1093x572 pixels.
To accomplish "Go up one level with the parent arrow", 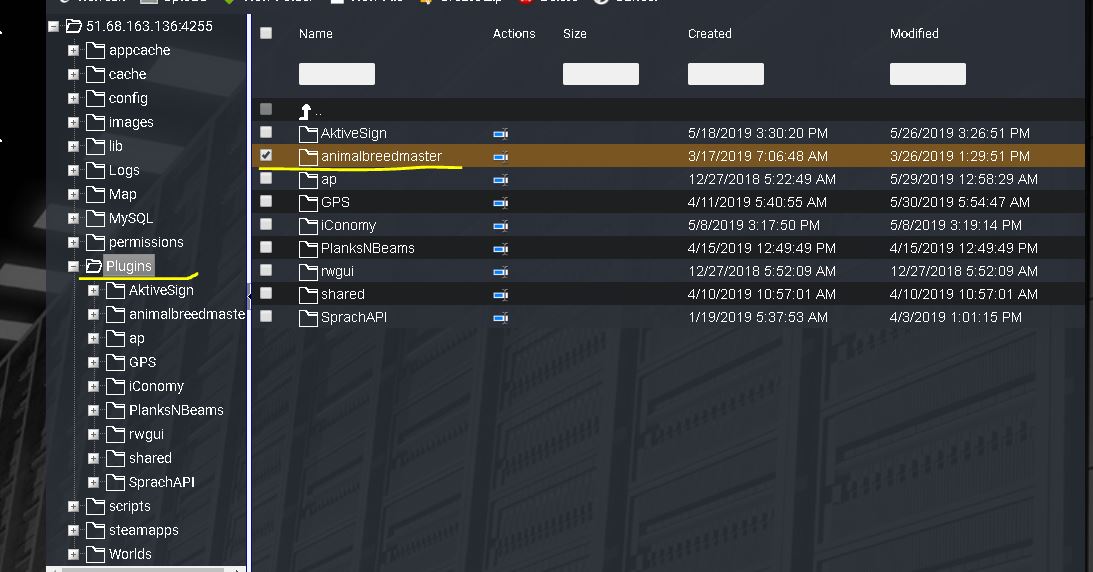I will (x=307, y=110).
